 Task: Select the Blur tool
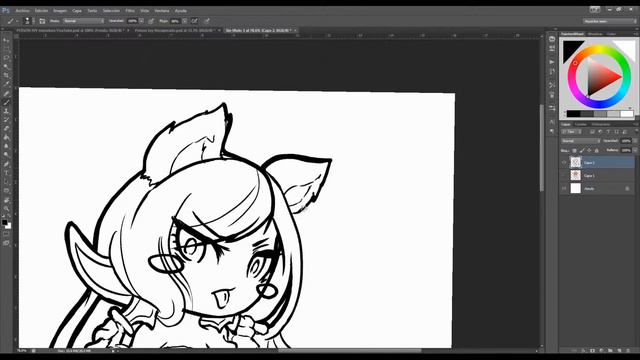point(6,146)
